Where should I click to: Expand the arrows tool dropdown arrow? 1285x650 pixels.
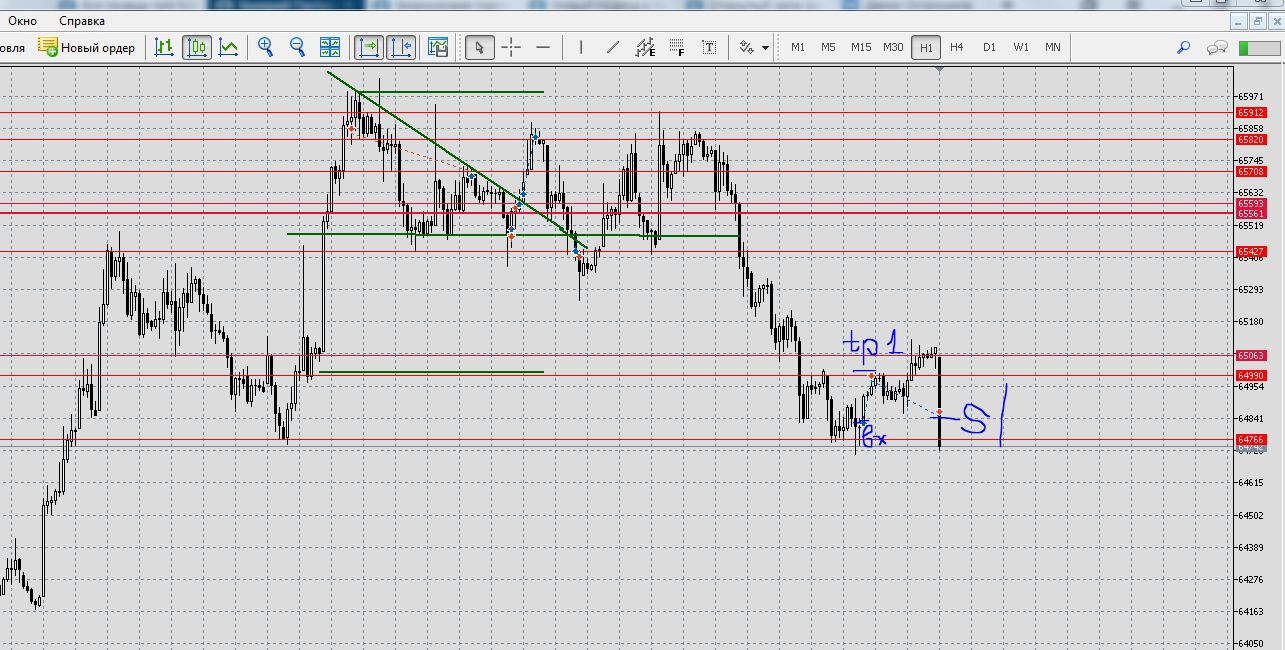766,47
